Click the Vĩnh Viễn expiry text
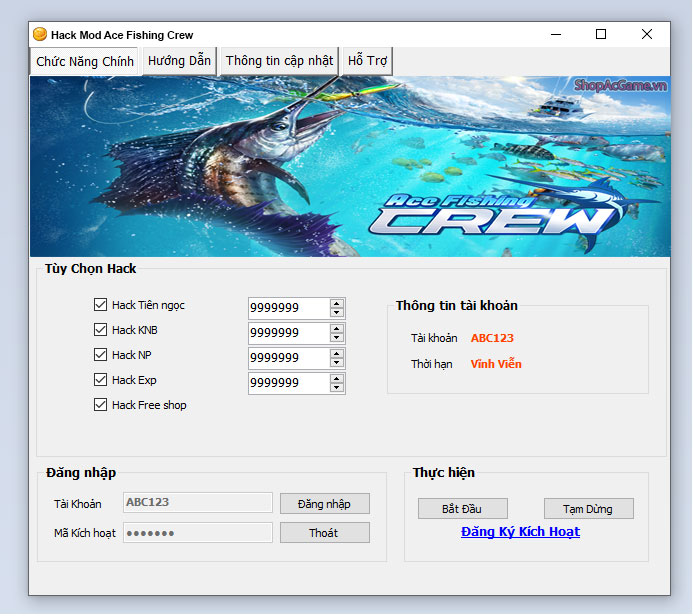The image size is (693, 616). point(496,364)
